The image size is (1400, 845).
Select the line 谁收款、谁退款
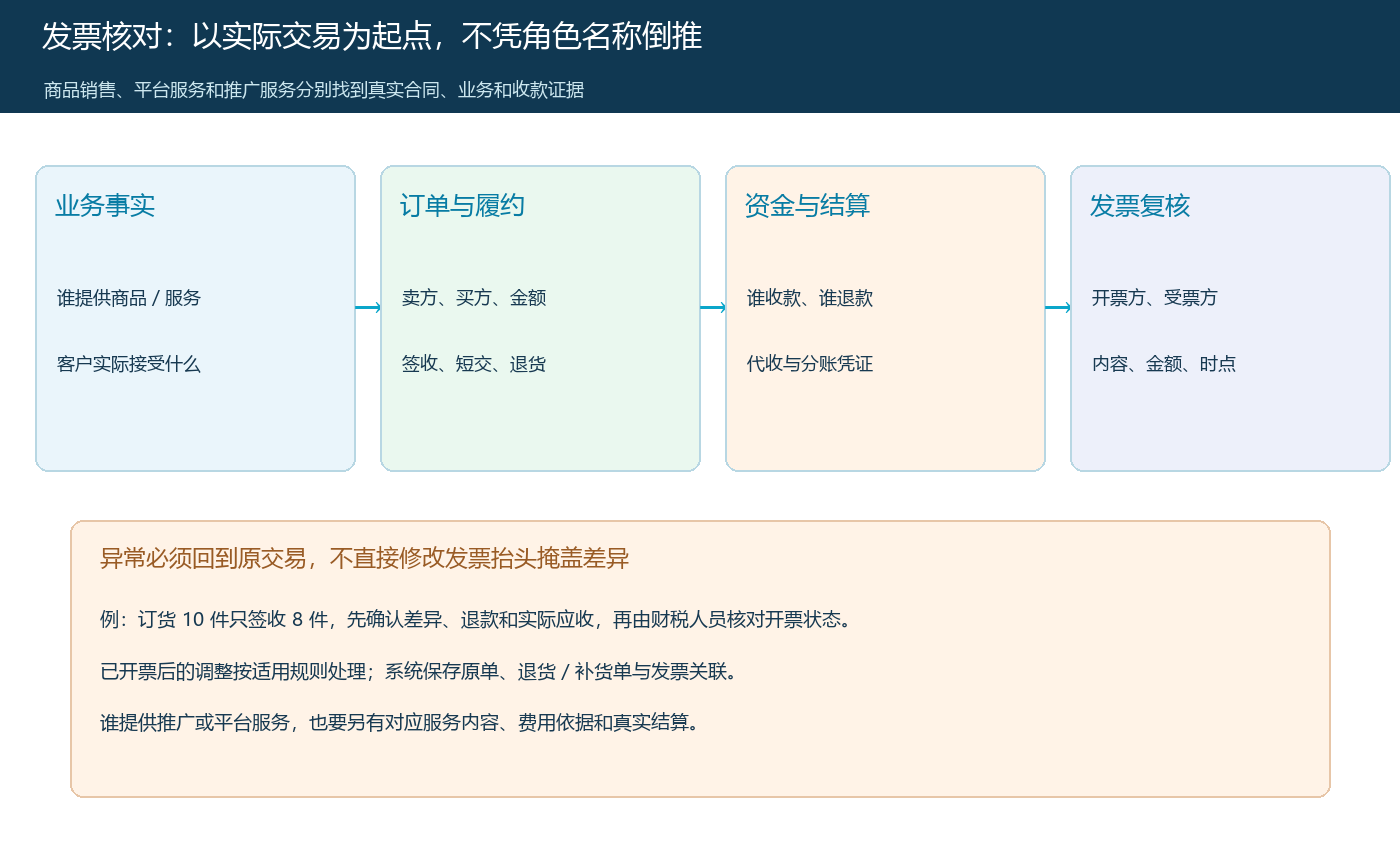click(810, 298)
